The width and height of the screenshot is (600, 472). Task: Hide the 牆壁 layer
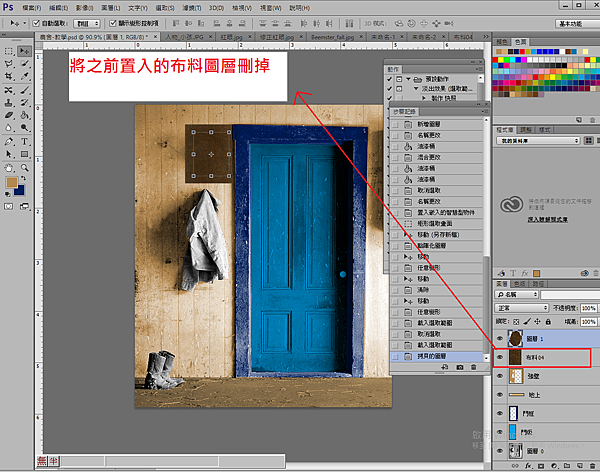tap(500, 376)
